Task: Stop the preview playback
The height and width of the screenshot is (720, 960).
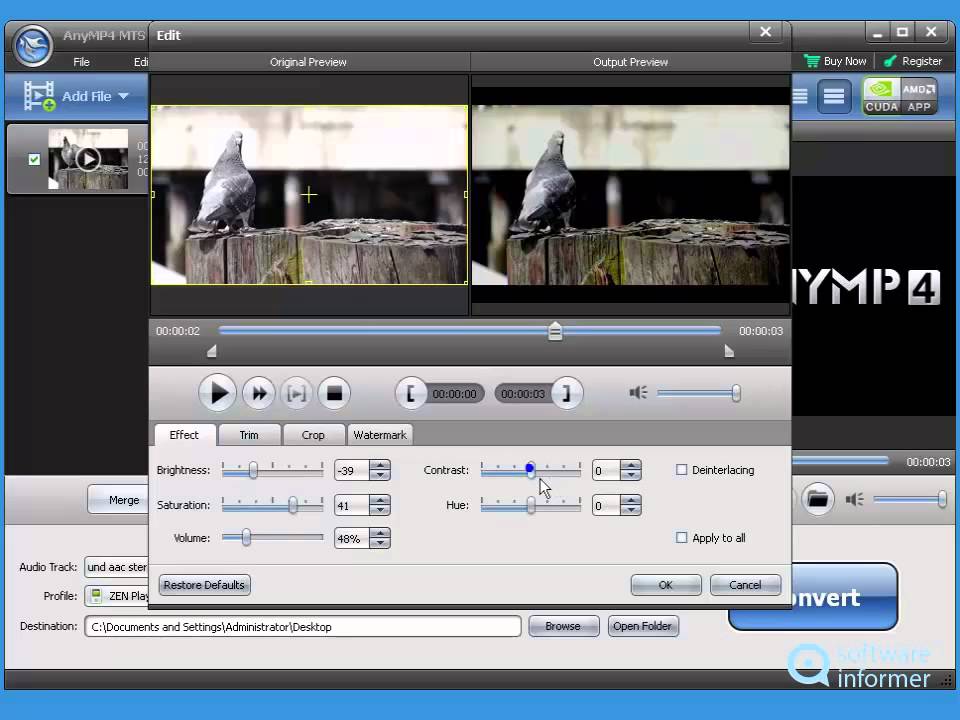Action: 334,393
